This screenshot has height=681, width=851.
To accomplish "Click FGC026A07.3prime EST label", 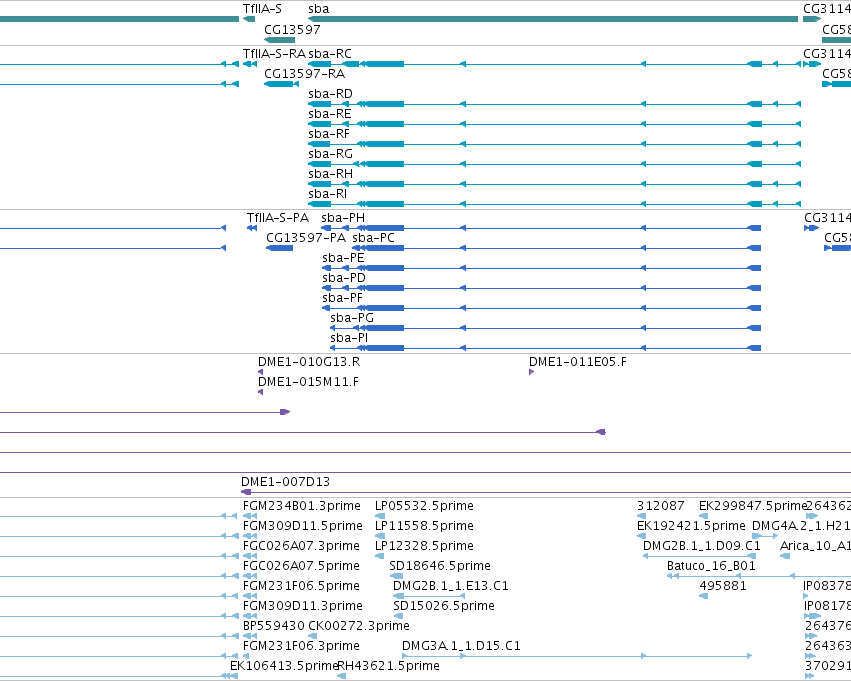I will coord(301,546).
